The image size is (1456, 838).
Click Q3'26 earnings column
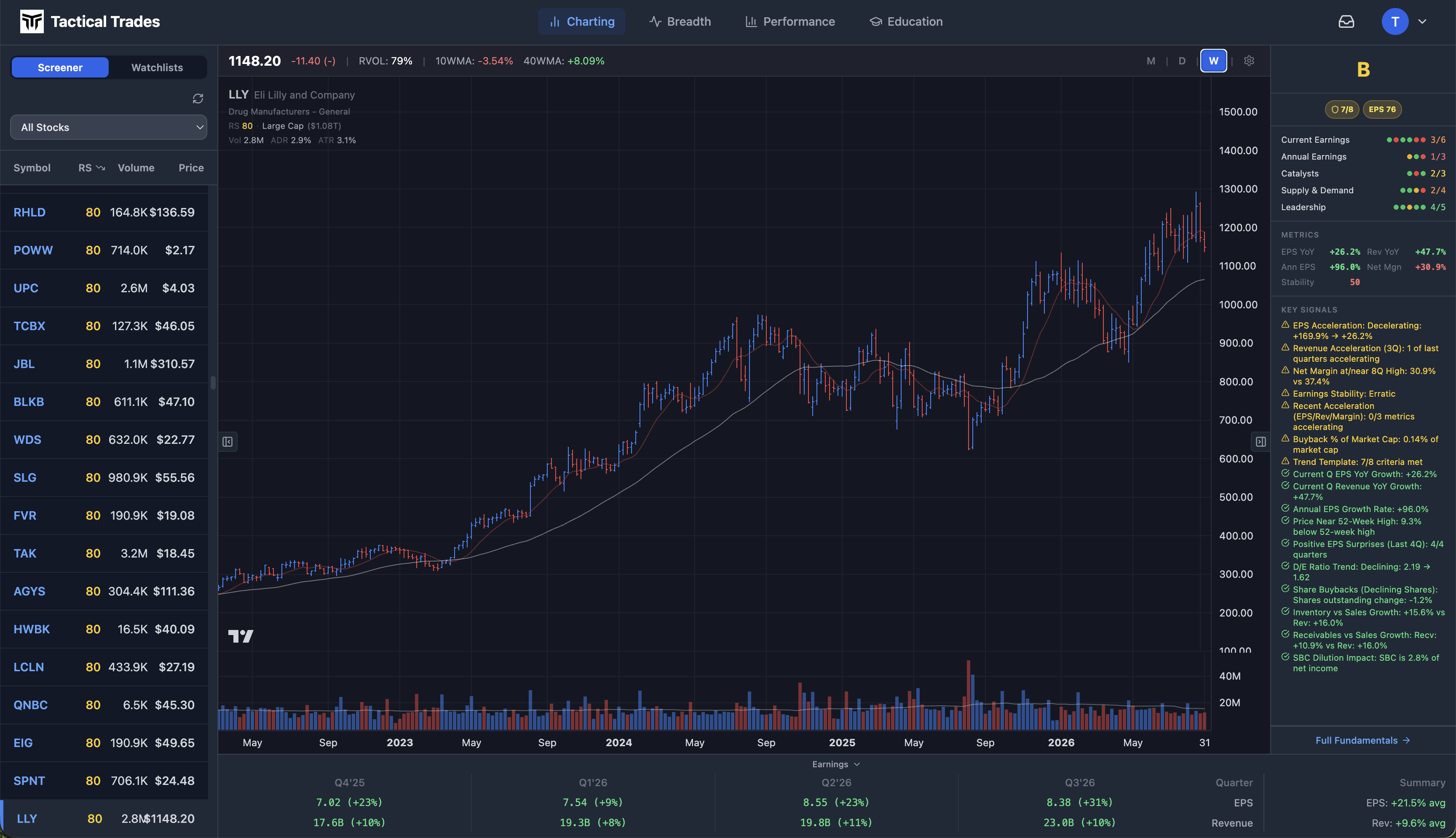click(x=1079, y=803)
